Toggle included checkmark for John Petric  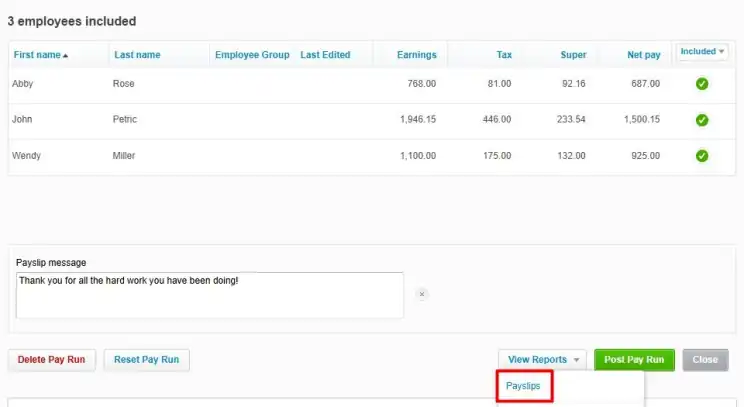(701, 120)
